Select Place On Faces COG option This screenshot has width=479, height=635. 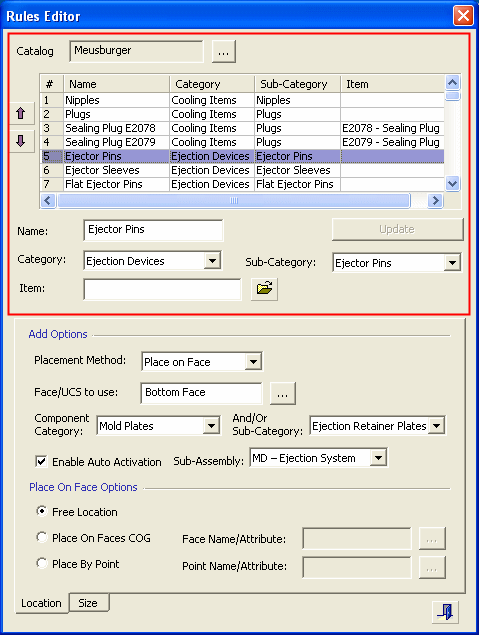coord(41,537)
